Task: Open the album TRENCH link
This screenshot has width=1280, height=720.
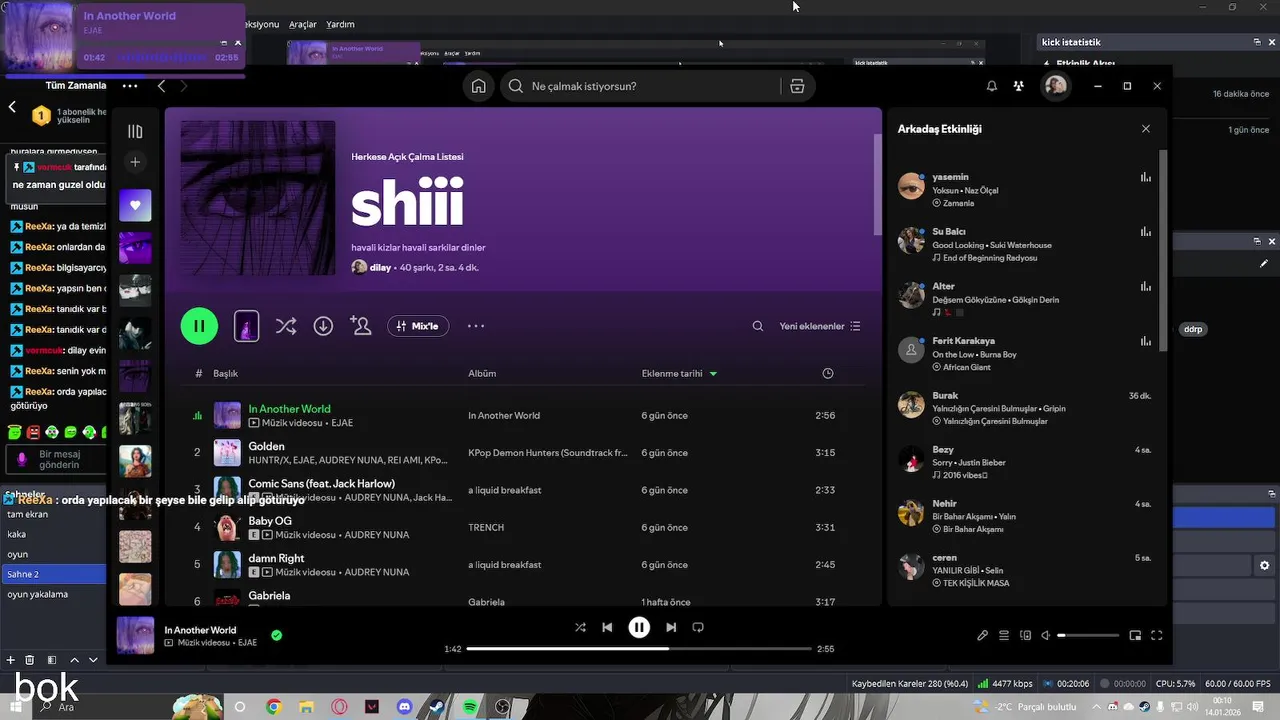Action: [x=486, y=527]
